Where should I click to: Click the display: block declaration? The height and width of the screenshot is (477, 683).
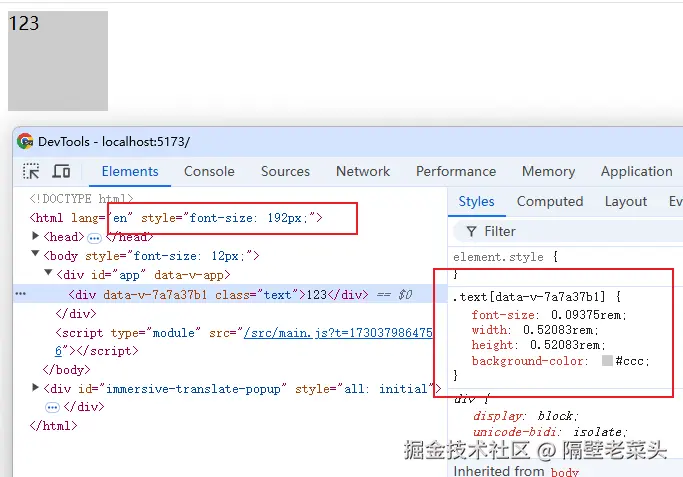click(526, 416)
